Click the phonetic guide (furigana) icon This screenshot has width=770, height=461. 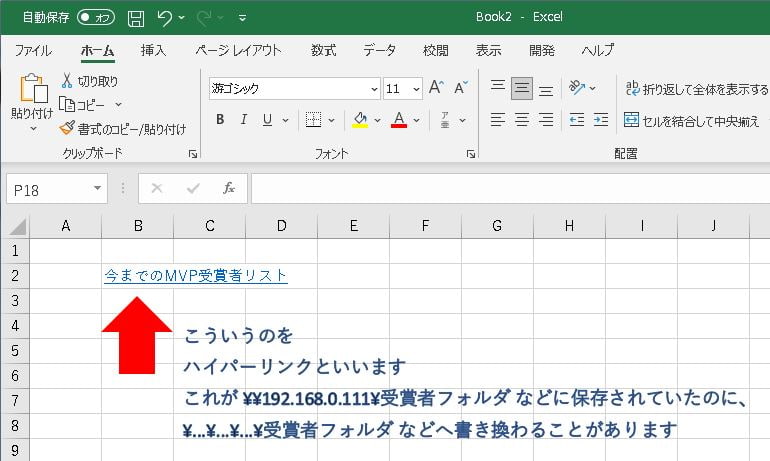(445, 119)
